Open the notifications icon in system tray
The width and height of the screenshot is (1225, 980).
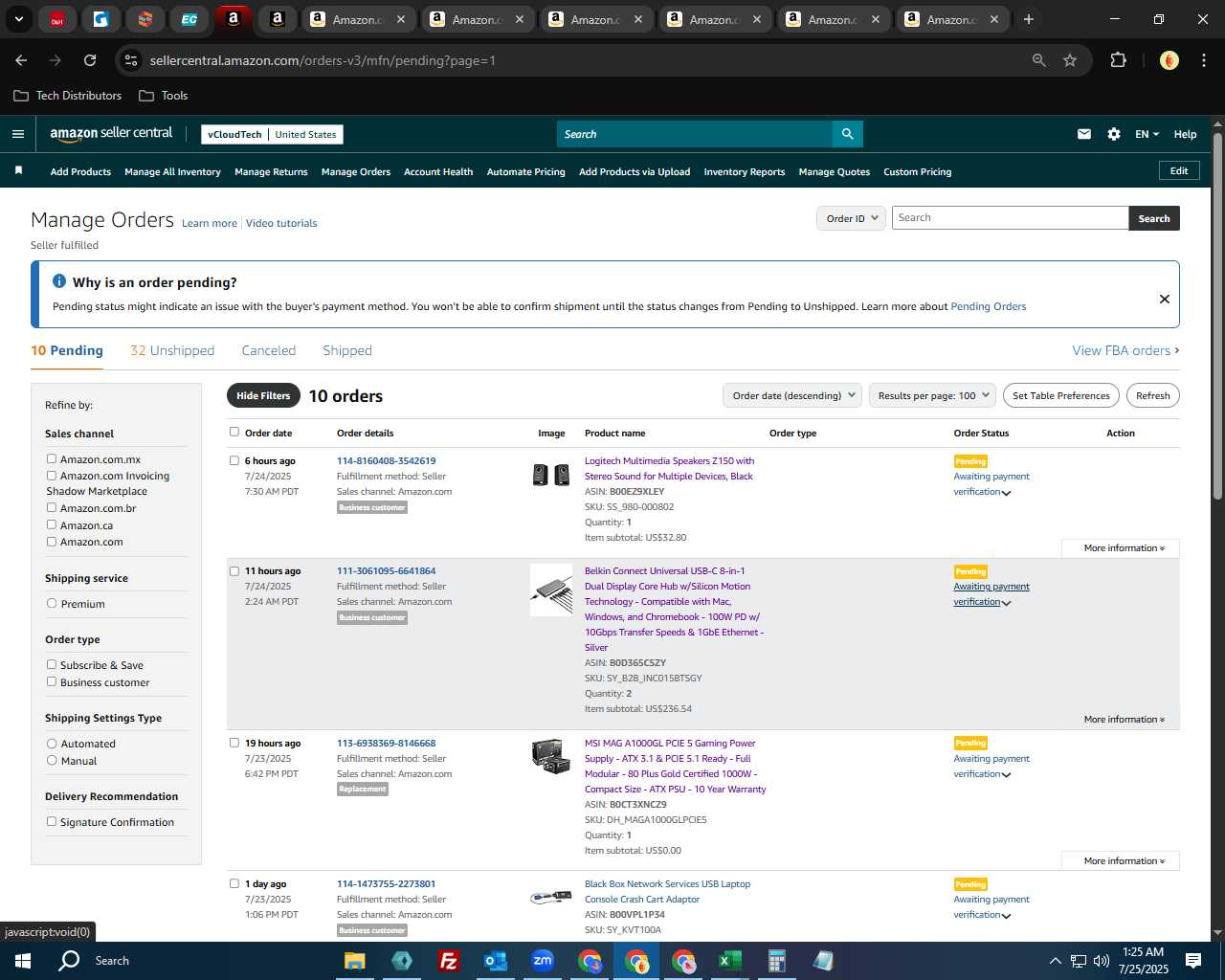tap(1193, 961)
